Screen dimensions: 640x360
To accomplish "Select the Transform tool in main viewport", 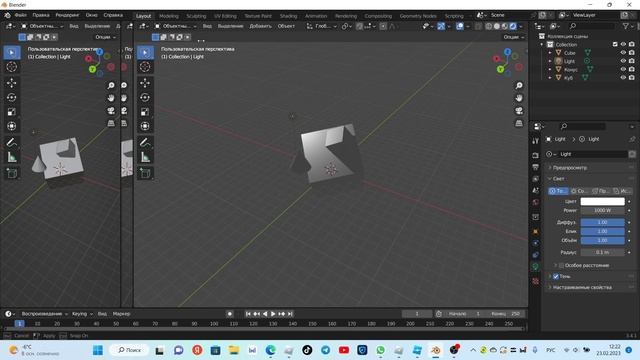I will coord(145,126).
